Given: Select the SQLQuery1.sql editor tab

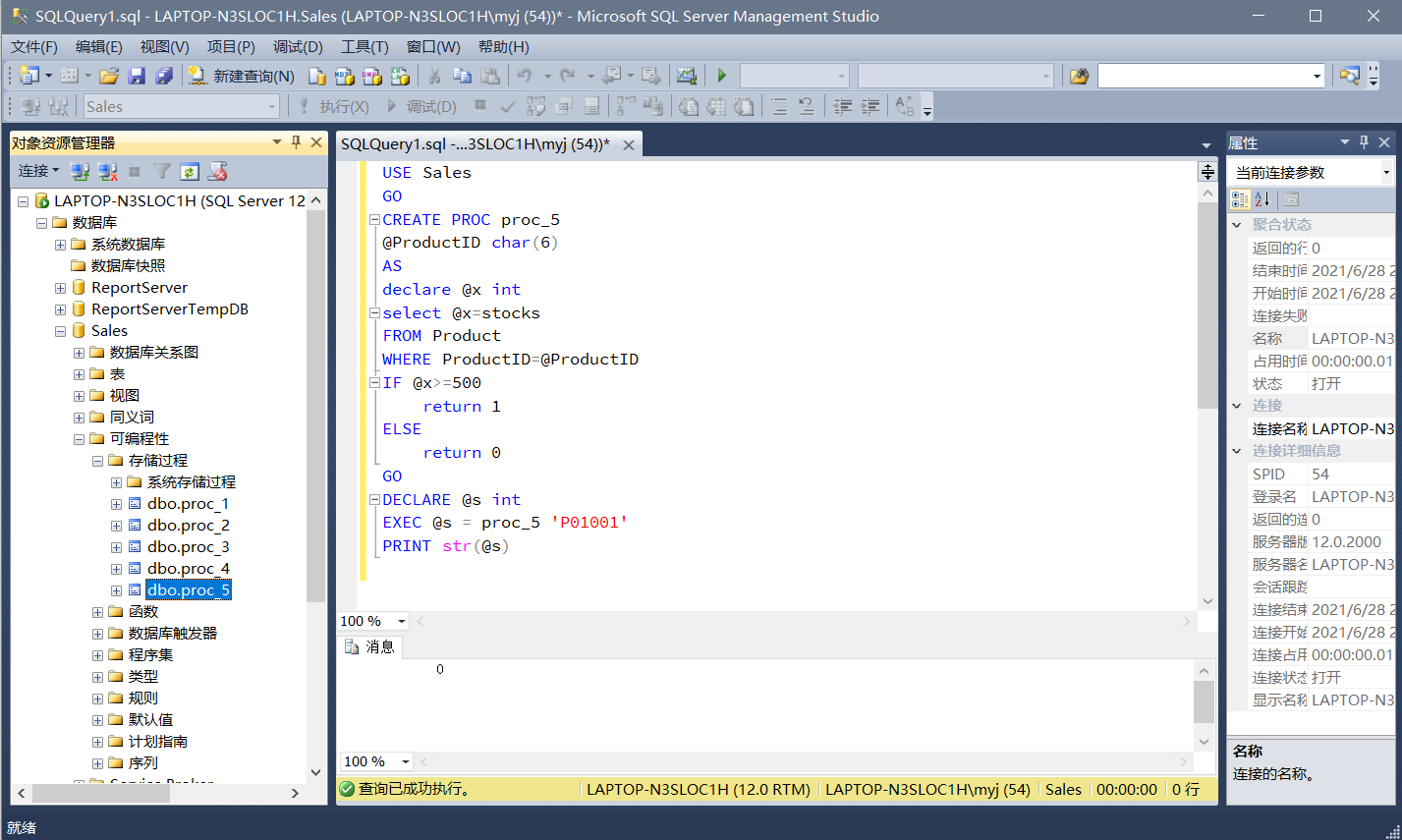Looking at the screenshot, I should coord(476,144).
